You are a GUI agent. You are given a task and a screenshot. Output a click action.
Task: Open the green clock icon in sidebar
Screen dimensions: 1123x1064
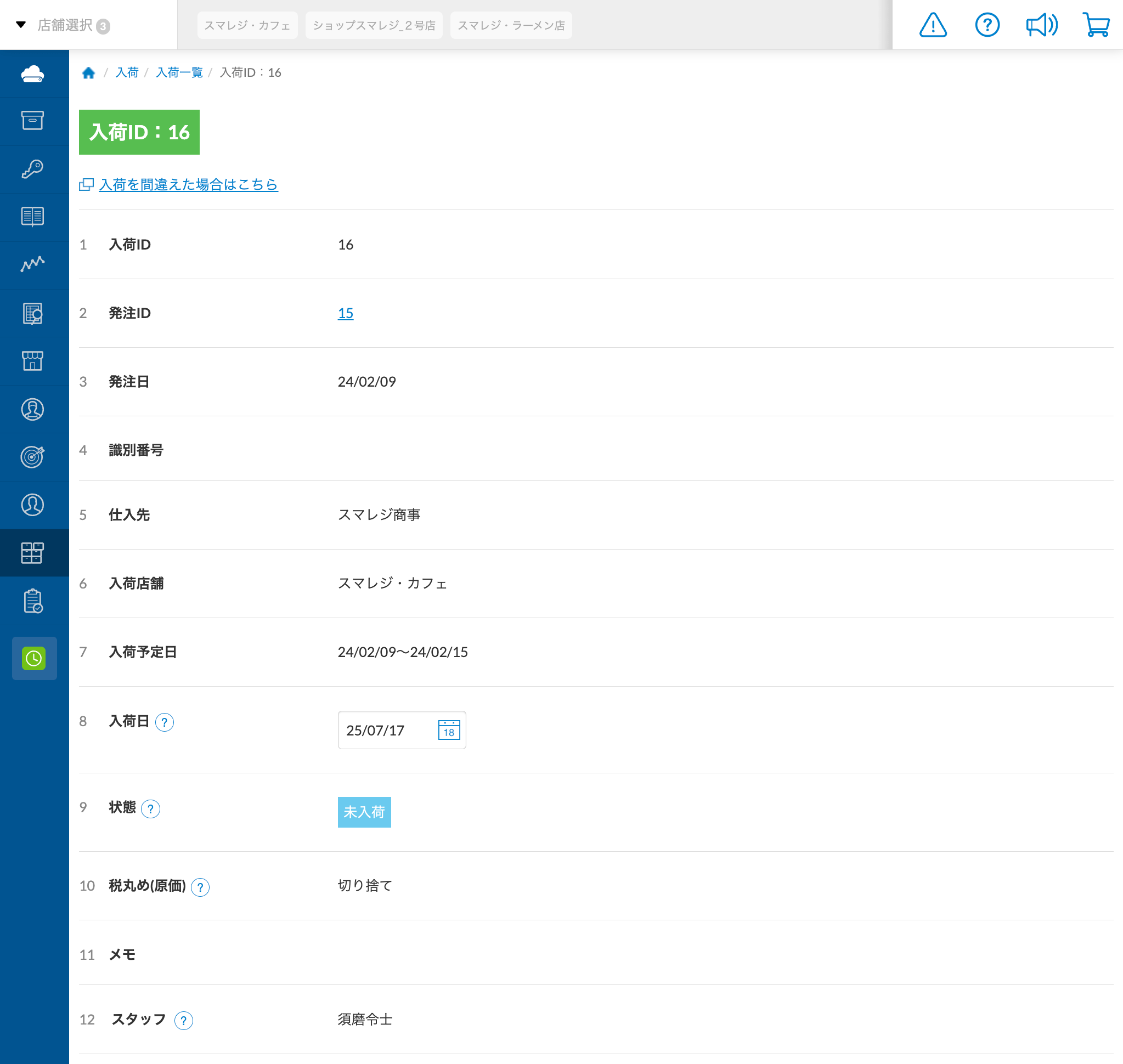pos(34,659)
